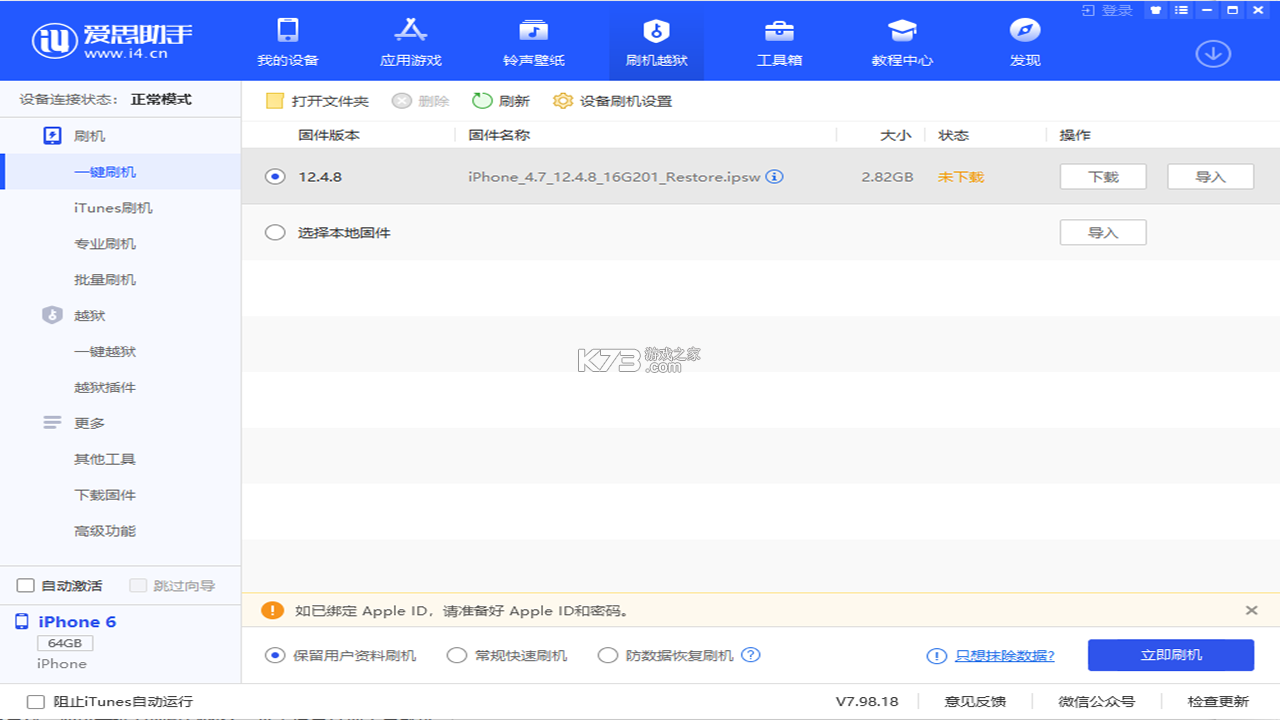1280x720 pixels.
Task: Select 其他工具 in sidebar
Action: click(105, 459)
